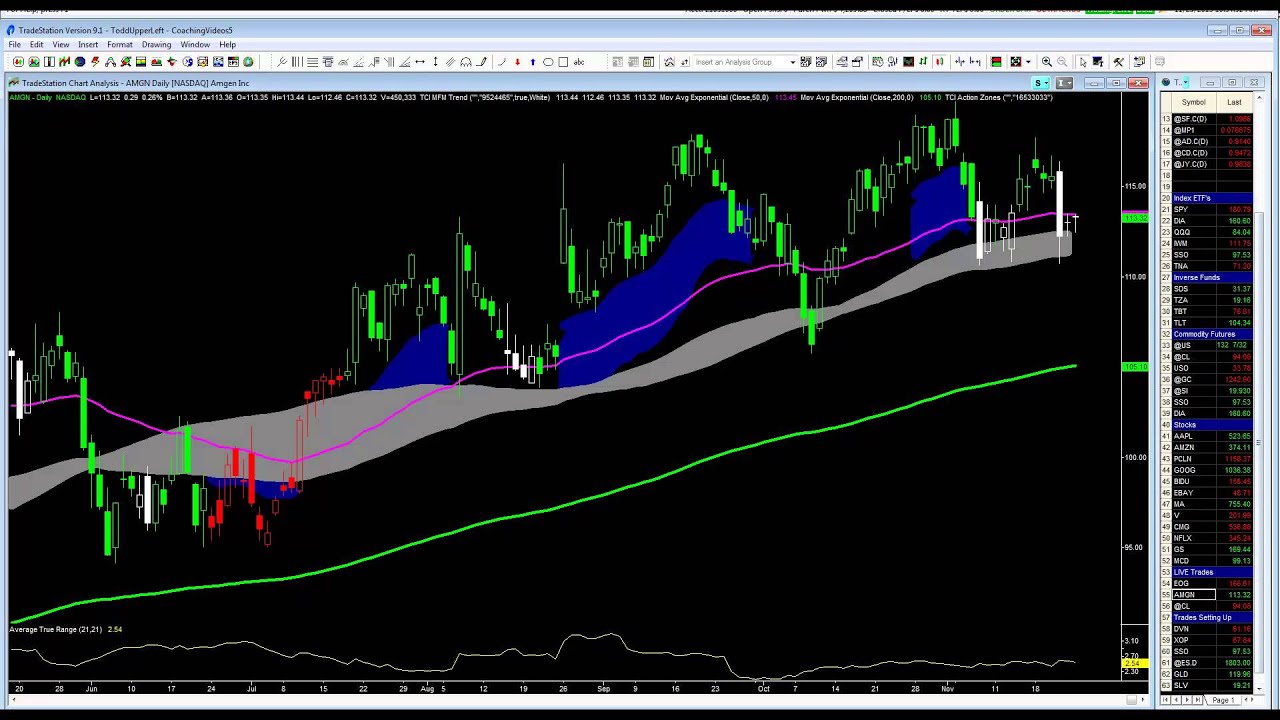Image resolution: width=1280 pixels, height=720 pixels.
Task: Open the View menu
Action: (x=61, y=45)
